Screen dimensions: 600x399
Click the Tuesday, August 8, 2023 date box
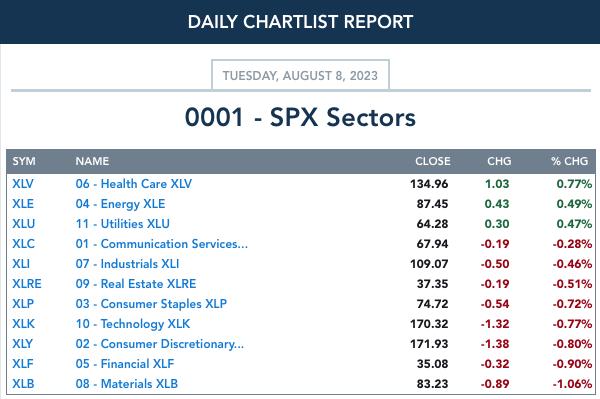coord(300,75)
